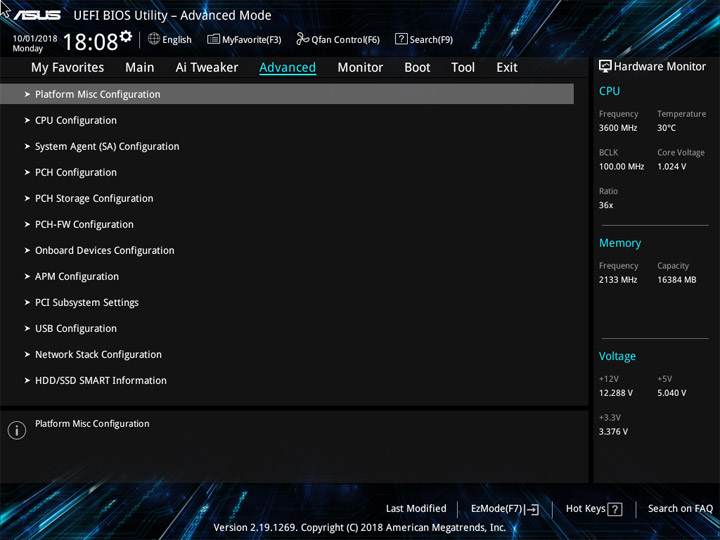This screenshot has height=540, width=720.
Task: Click Last Modified button
Action: click(x=416, y=508)
